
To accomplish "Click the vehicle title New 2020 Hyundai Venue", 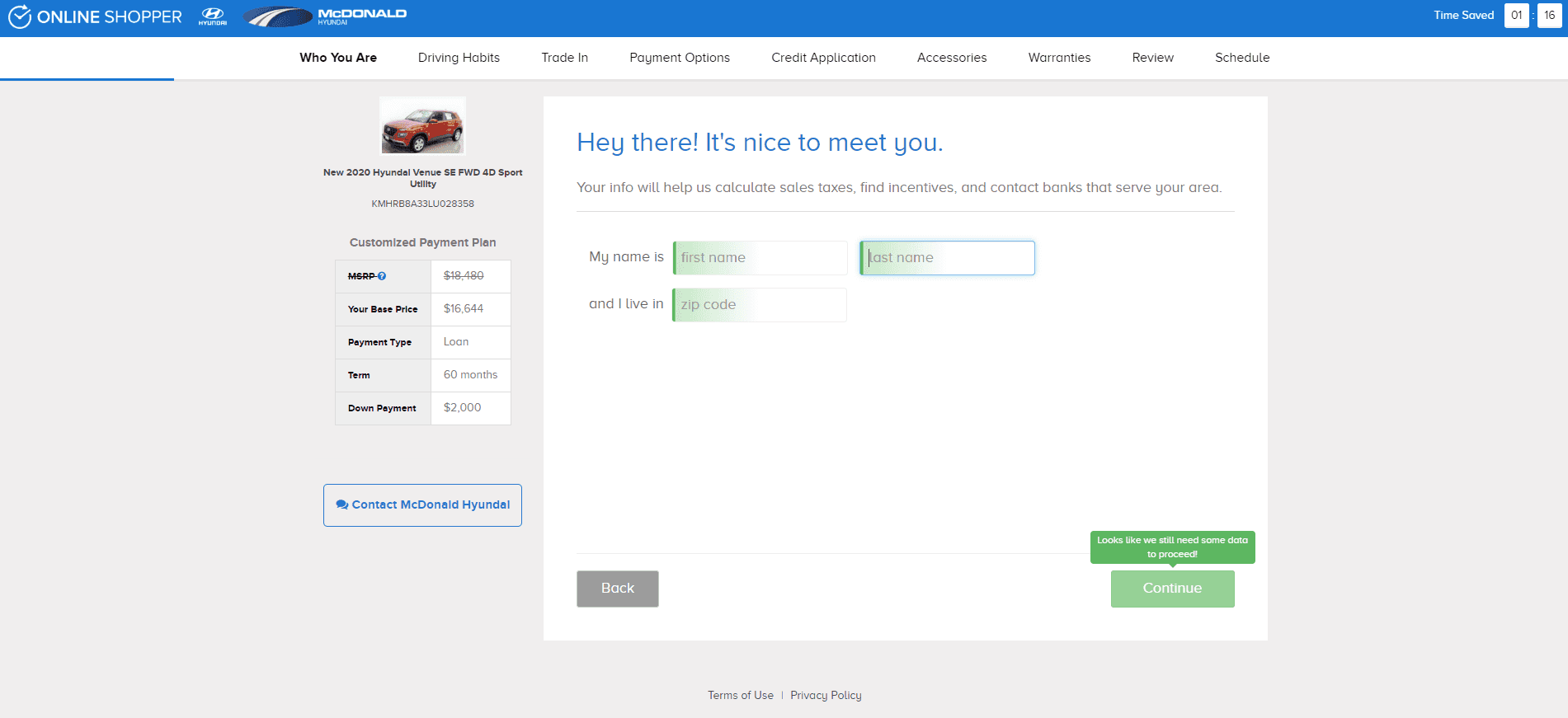I will tap(422, 178).
